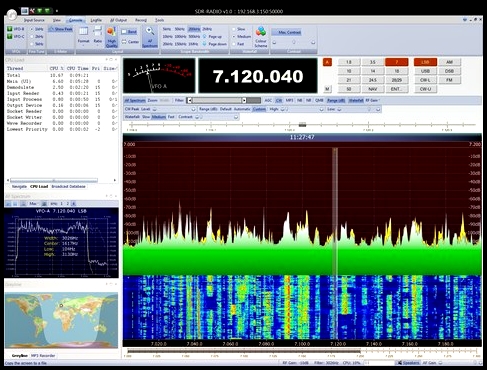The image size is (487, 370).
Task: Click the Colour Scheme icon
Action: coord(261,32)
